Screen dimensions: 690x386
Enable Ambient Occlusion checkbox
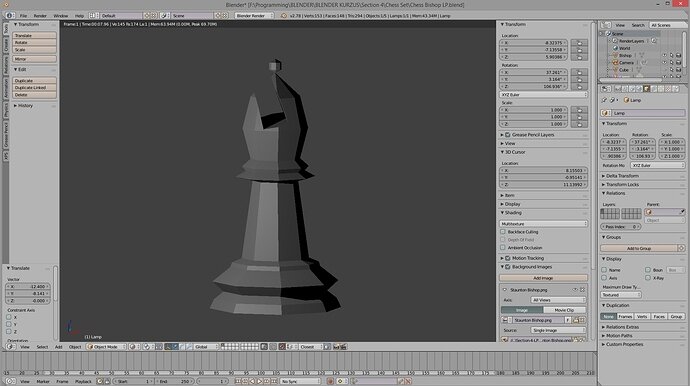click(x=503, y=247)
